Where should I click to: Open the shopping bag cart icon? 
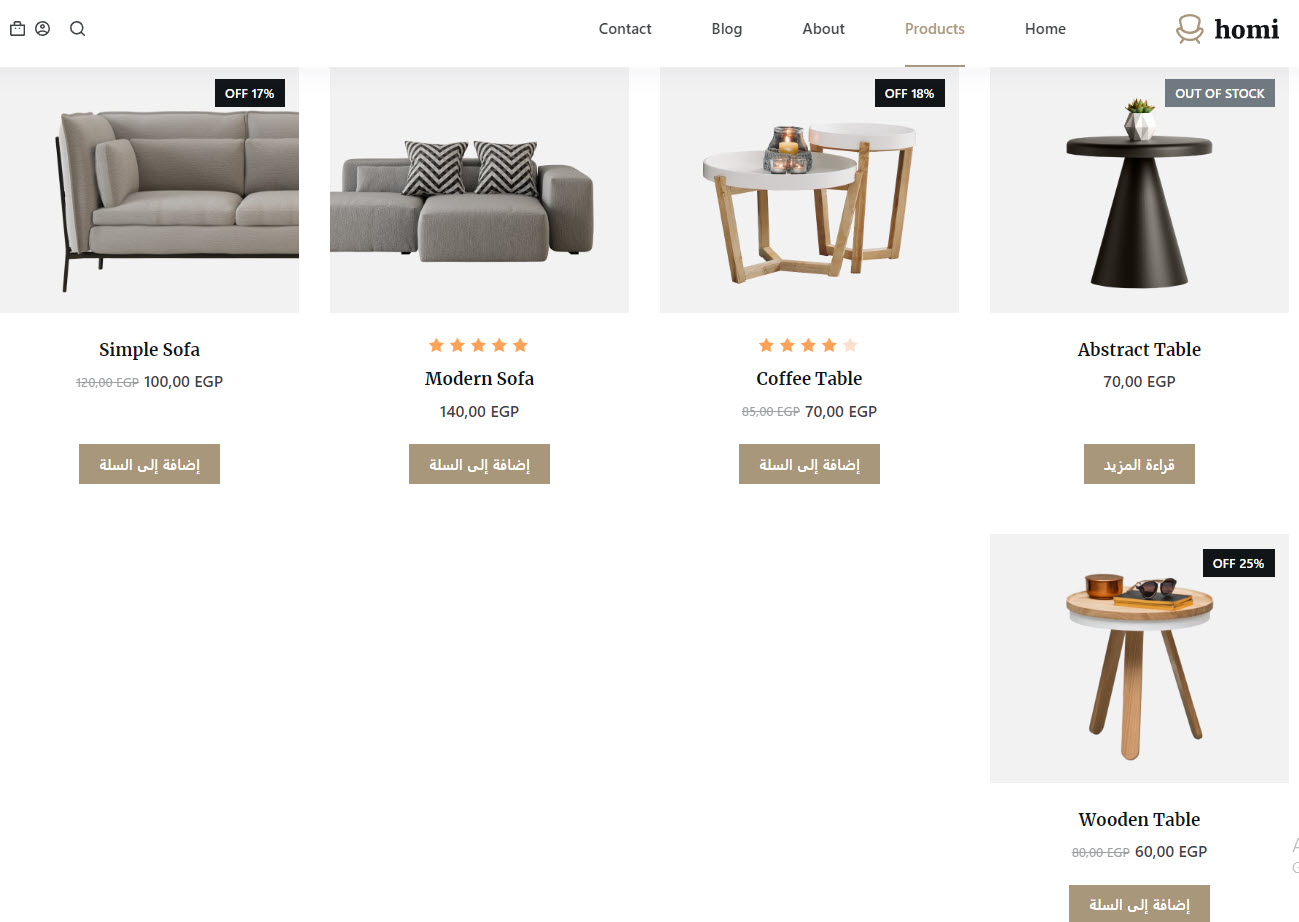tap(17, 29)
